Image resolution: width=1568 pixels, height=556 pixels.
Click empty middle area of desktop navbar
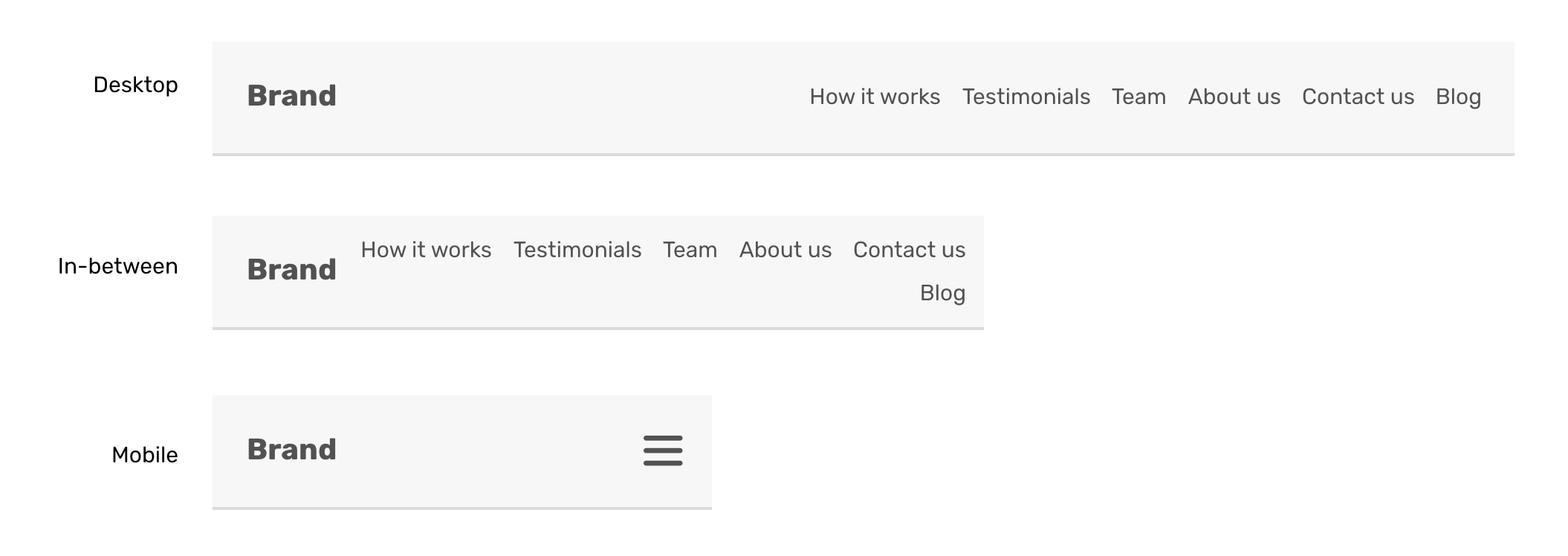[572, 97]
